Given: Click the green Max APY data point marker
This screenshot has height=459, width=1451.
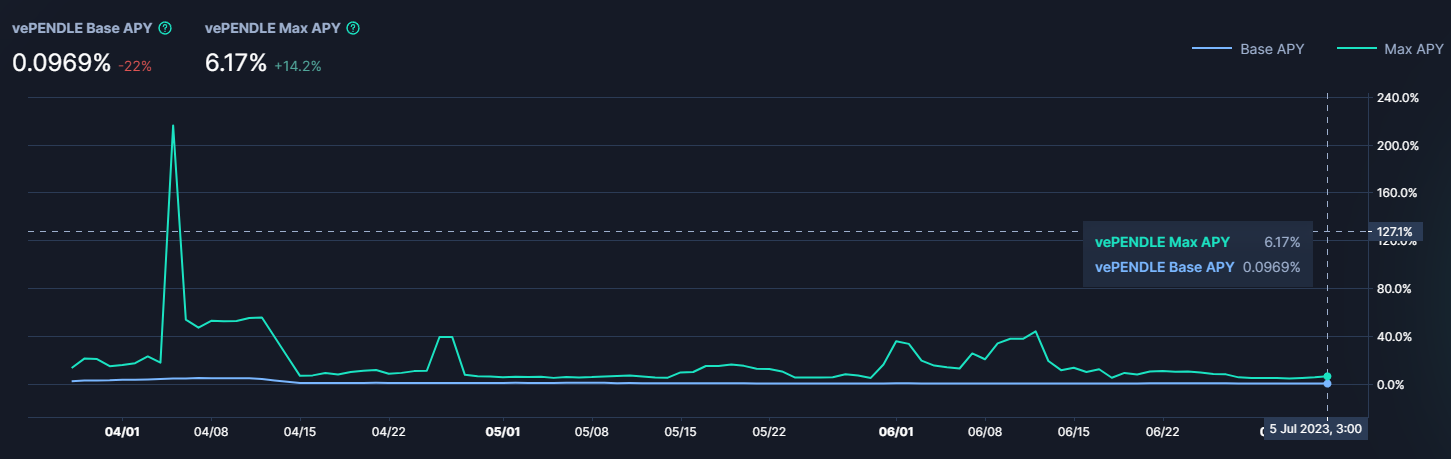Looking at the screenshot, I should (x=1327, y=376).
